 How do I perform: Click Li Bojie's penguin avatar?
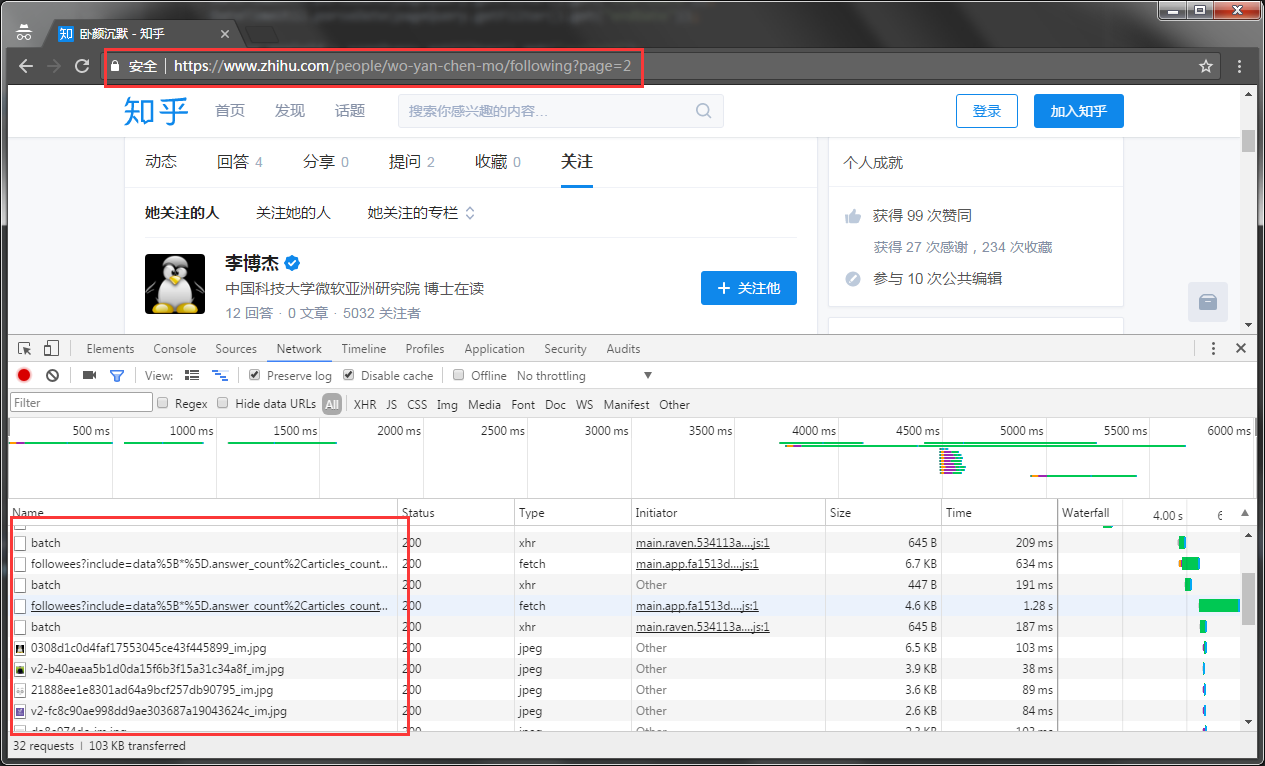point(175,283)
